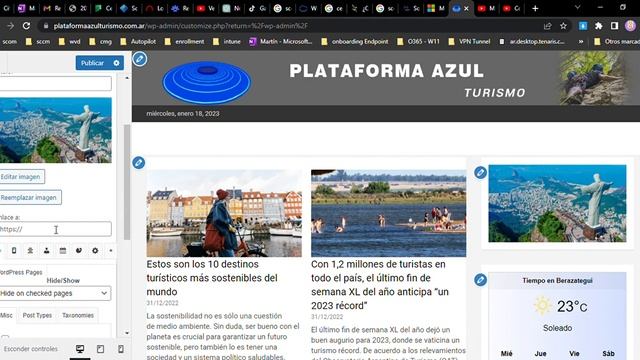Open the ar.desktop.tenaris bookmark
640x360 pixels.
(x=532, y=41)
